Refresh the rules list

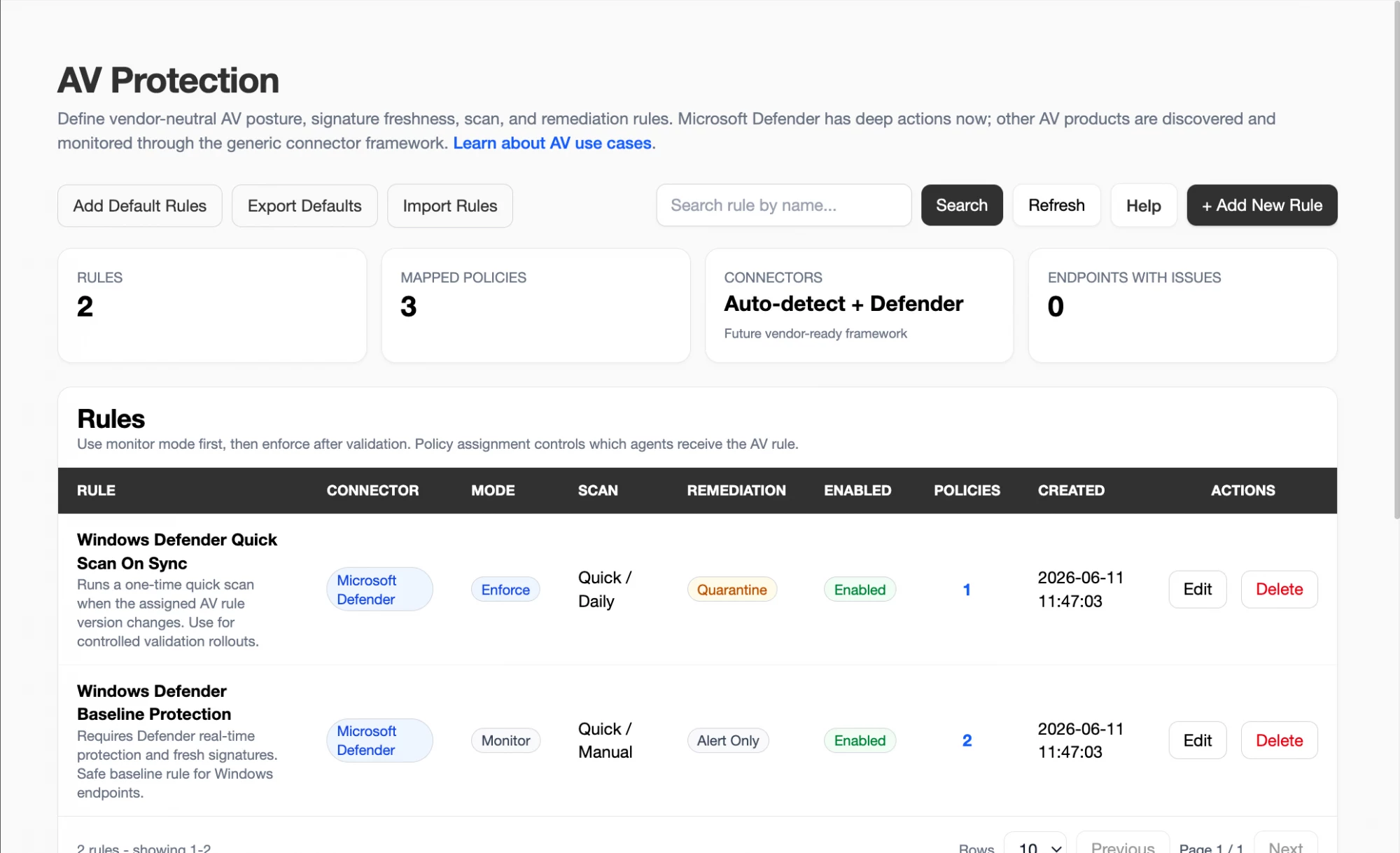1056,205
